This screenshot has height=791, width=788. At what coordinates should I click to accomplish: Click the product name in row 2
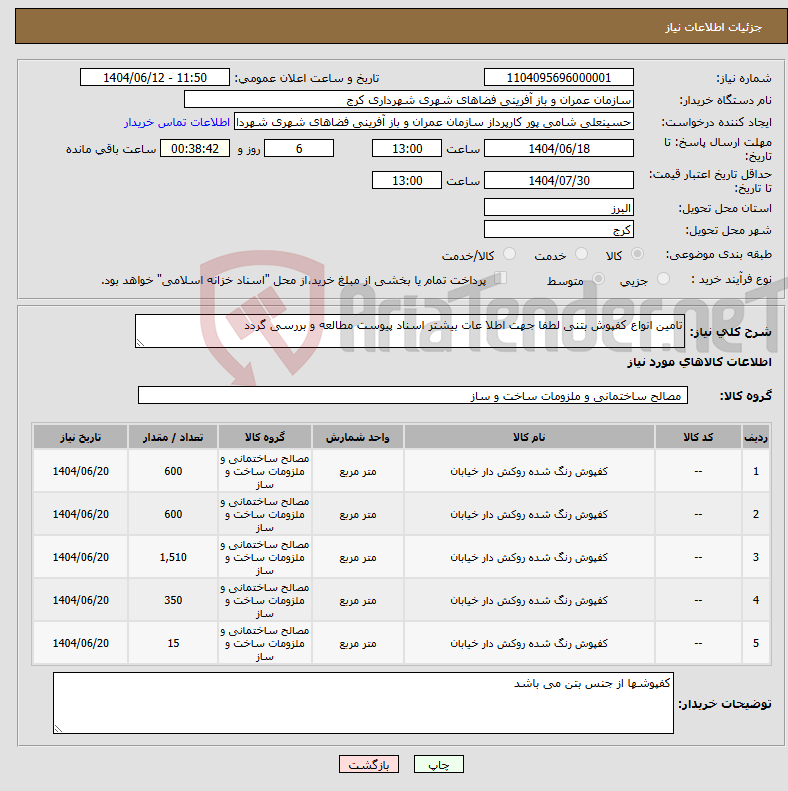click(529, 514)
